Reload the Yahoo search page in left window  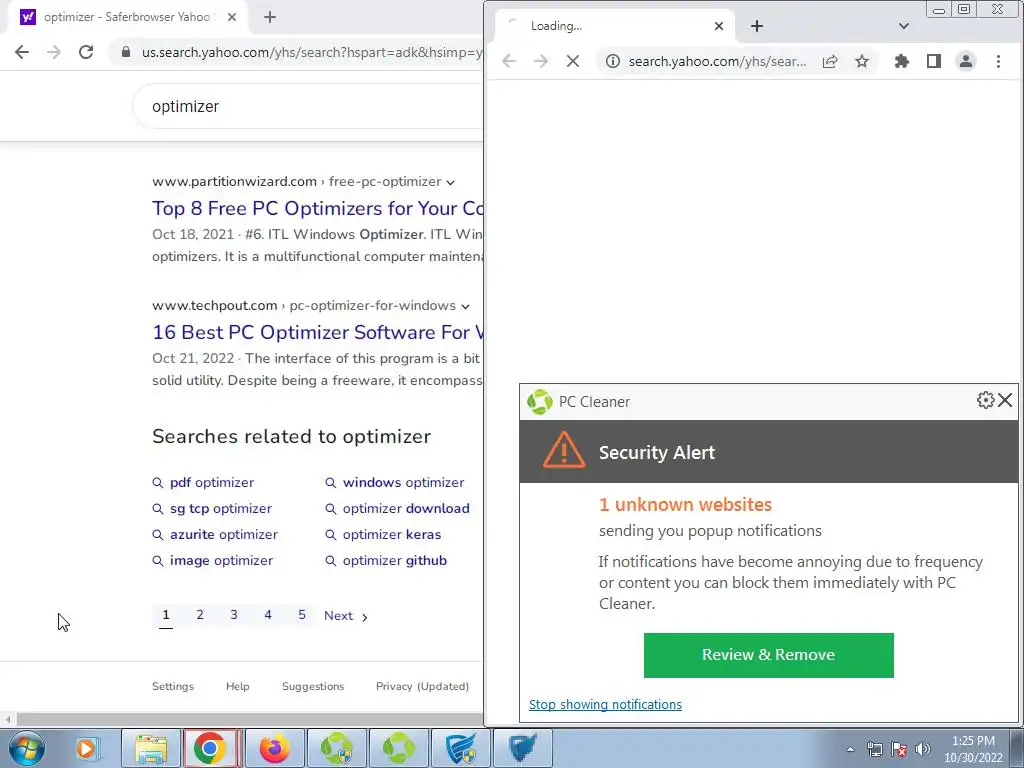pyautogui.click(x=86, y=52)
